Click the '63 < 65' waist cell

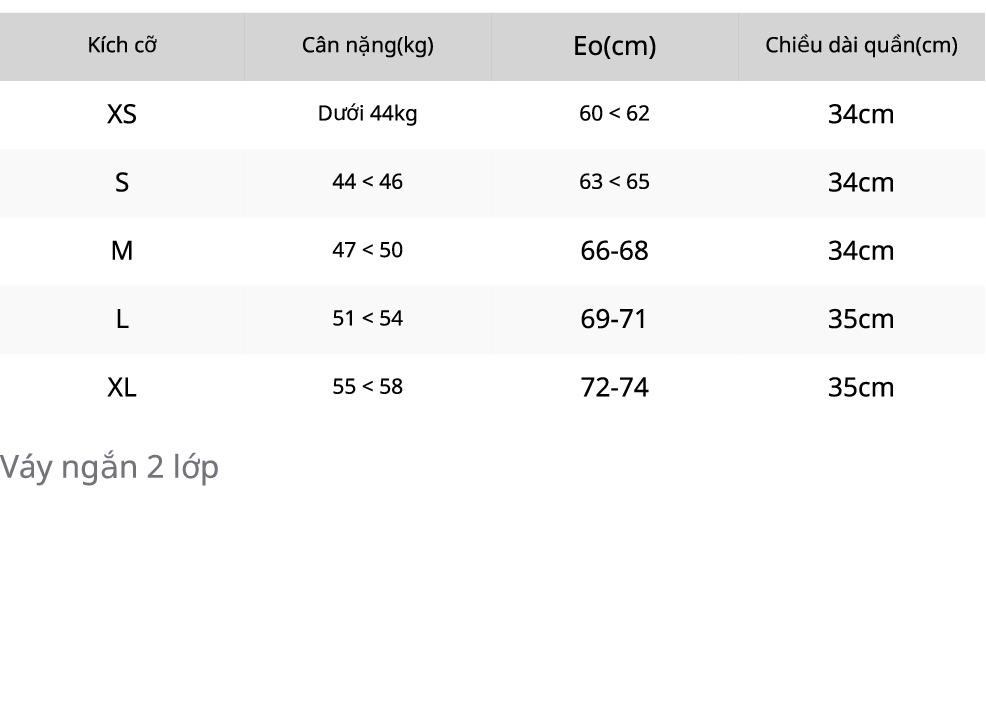[614, 181]
